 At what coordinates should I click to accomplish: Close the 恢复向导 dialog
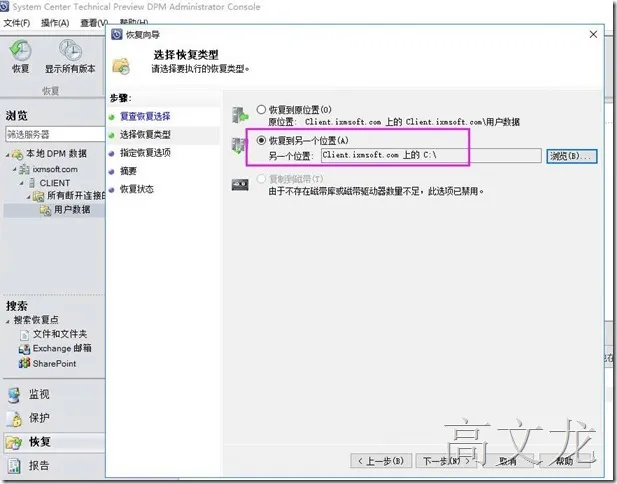pyautogui.click(x=593, y=35)
